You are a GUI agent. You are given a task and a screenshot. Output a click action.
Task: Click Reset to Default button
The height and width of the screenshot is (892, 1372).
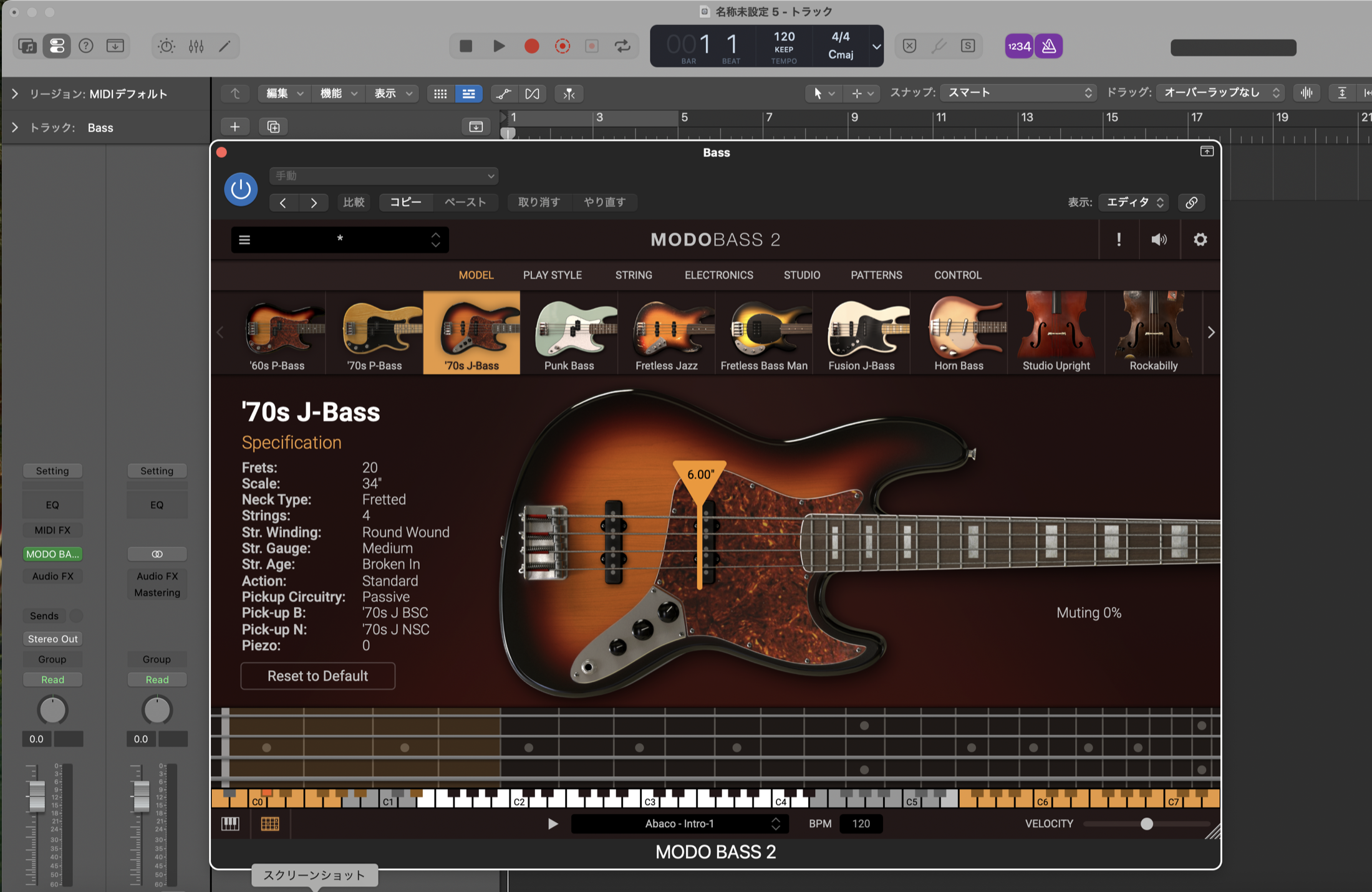tap(318, 676)
